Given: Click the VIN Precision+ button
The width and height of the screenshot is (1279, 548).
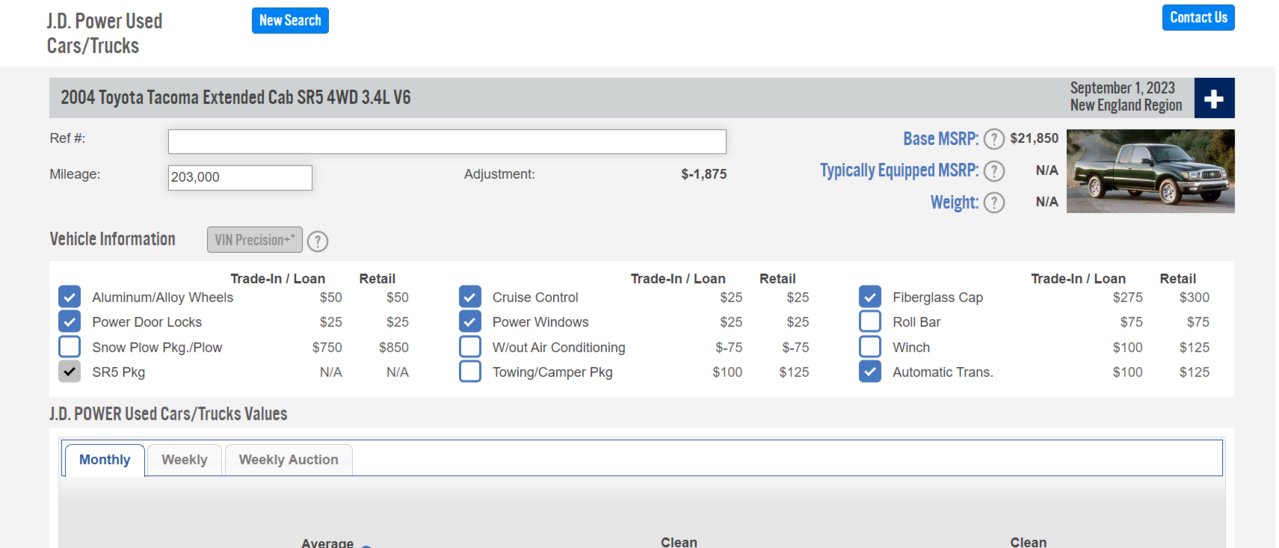Looking at the screenshot, I should (x=255, y=240).
